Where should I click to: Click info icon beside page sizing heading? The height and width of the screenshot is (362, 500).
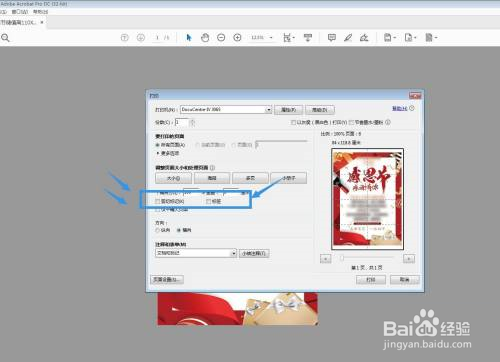tap(212, 168)
